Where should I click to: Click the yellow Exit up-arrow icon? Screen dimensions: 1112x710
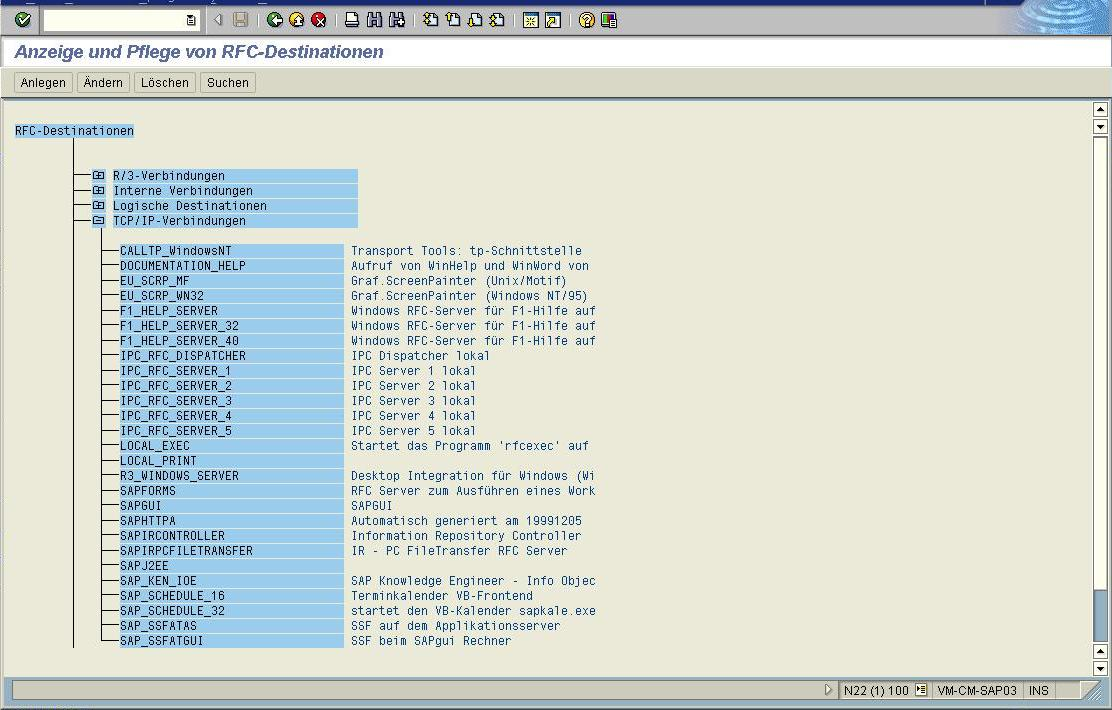tap(296, 20)
